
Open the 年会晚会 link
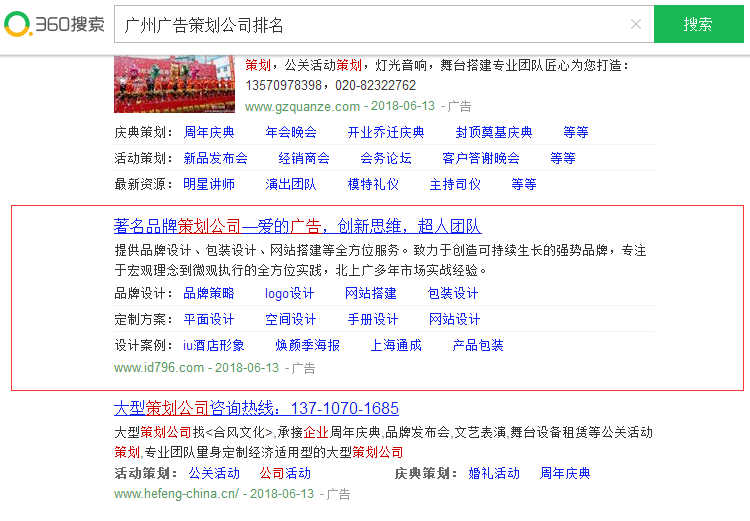pyautogui.click(x=291, y=132)
